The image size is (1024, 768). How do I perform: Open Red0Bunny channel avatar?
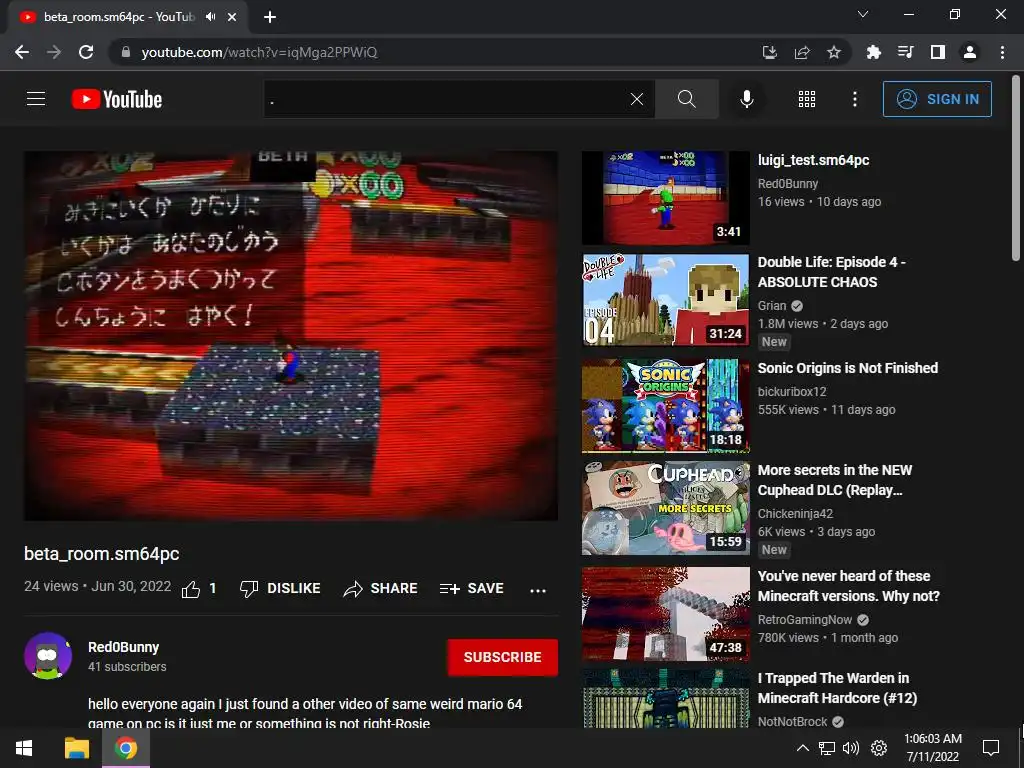(x=48, y=656)
